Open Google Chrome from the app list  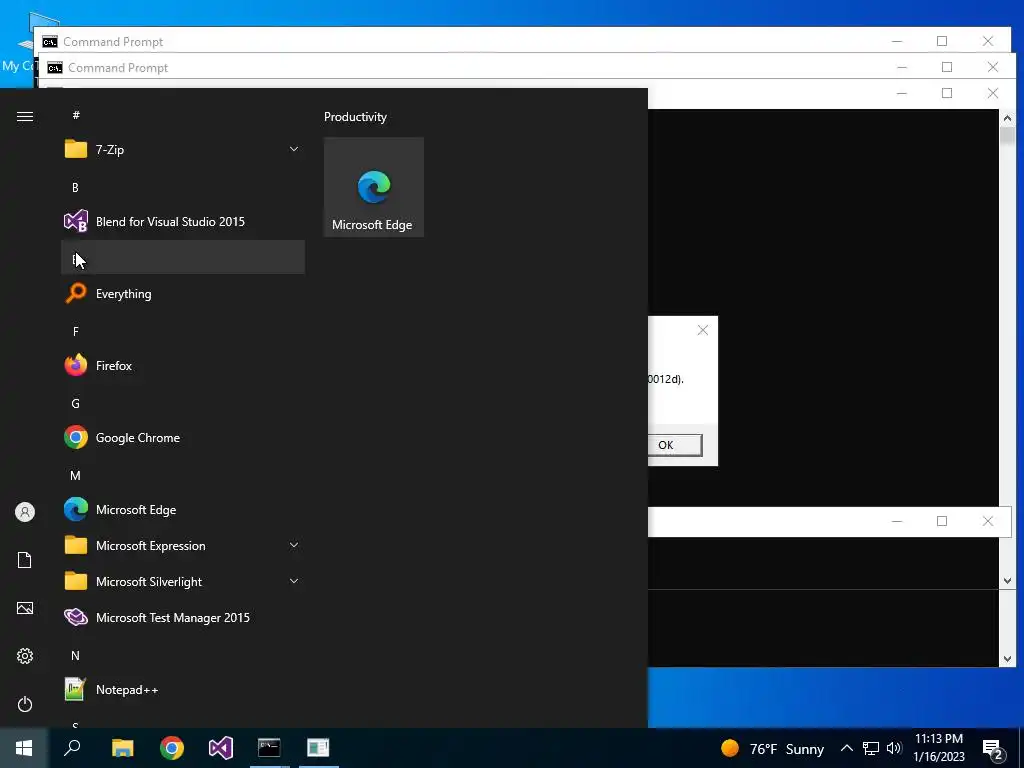[x=183, y=438]
